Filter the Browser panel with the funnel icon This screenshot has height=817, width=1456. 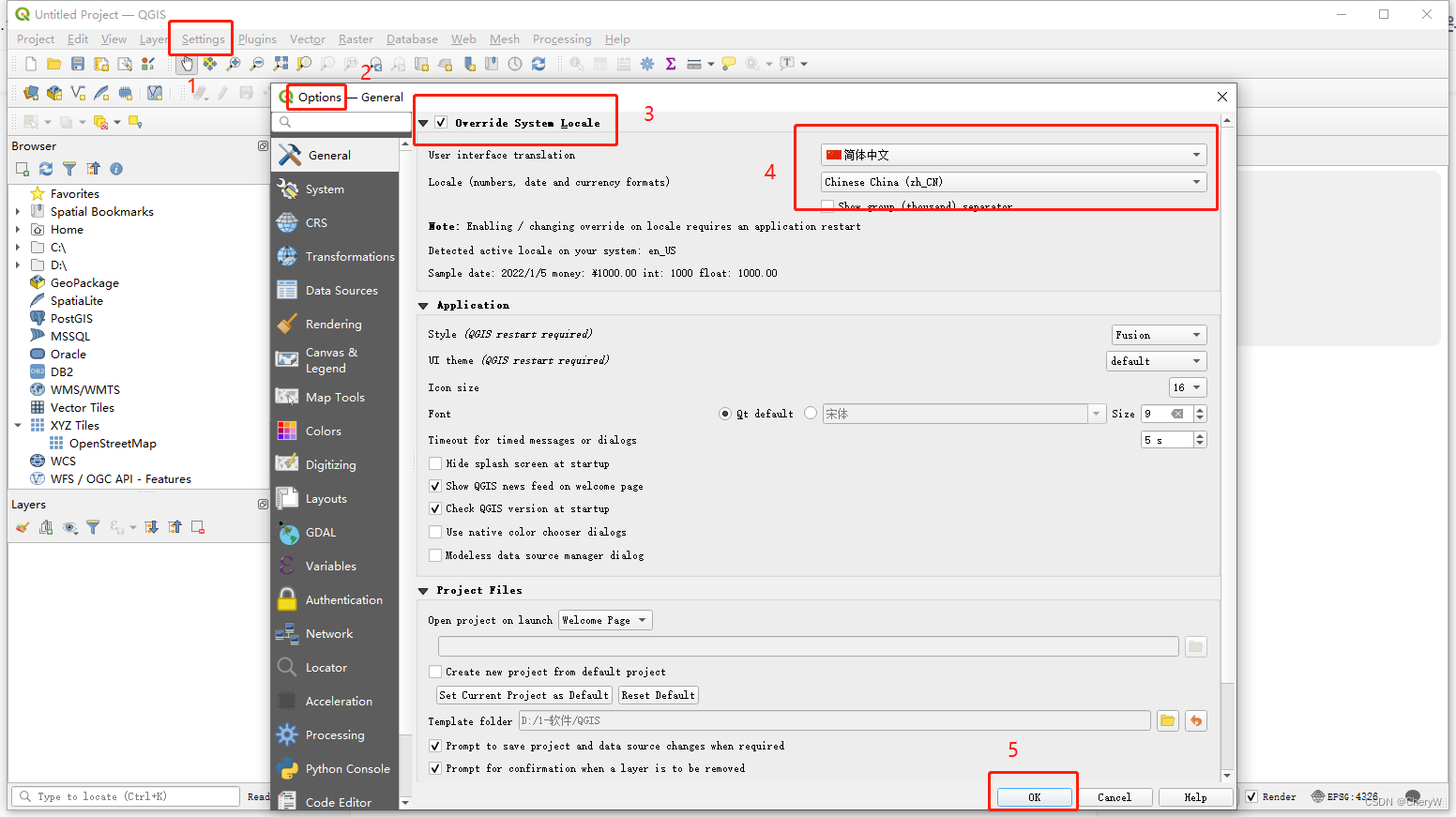[x=69, y=169]
